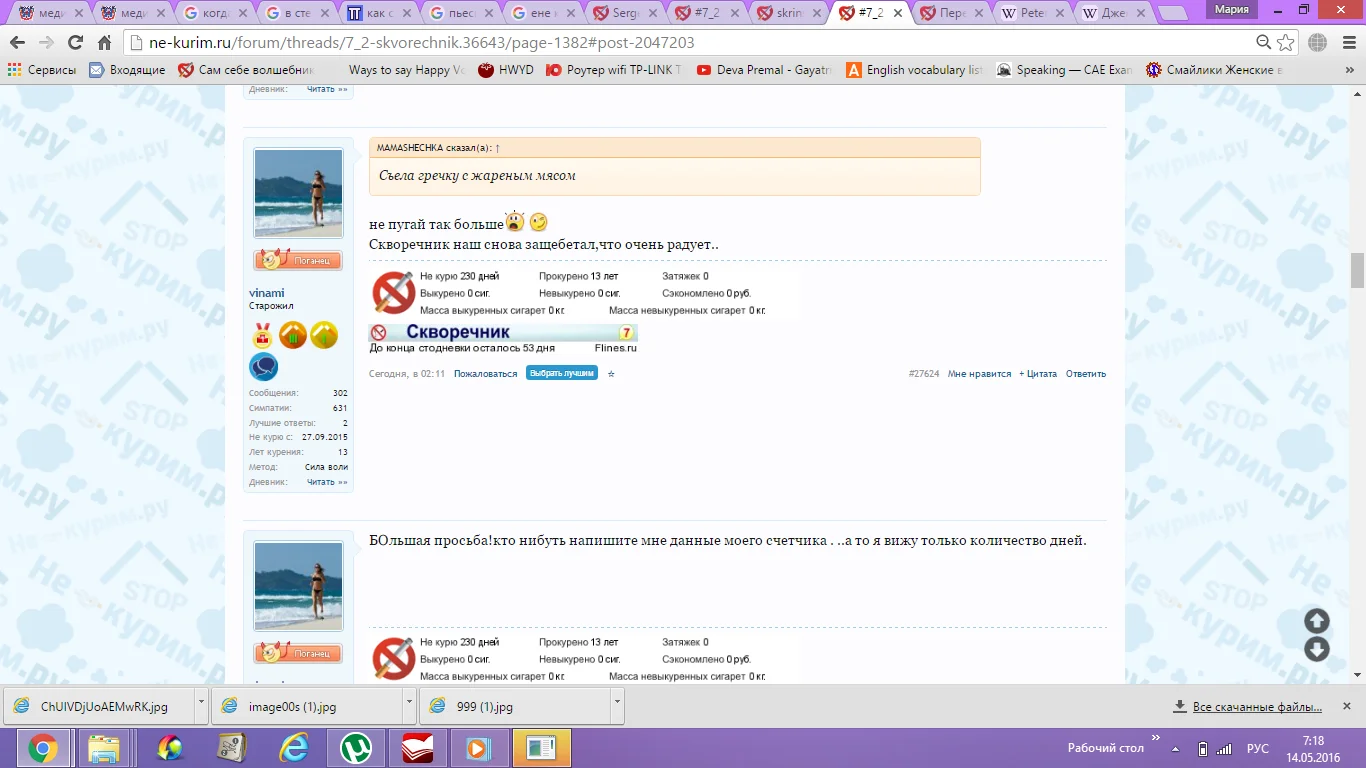Viewport: 1366px width, 768px height.
Task: Open the browser home page
Action: [104, 43]
